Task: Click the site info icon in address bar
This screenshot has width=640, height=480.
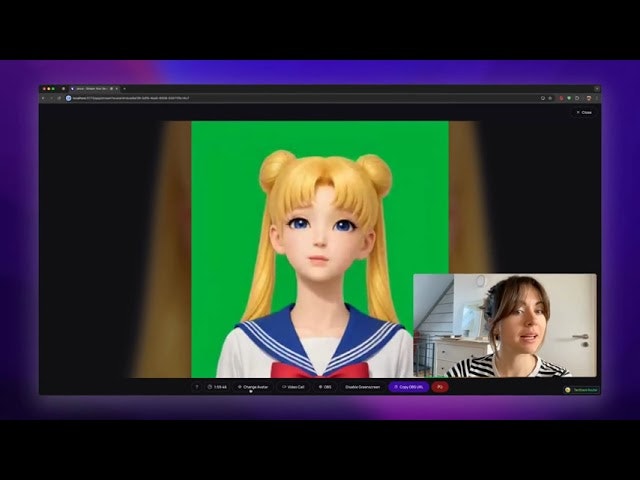Action: [x=69, y=98]
